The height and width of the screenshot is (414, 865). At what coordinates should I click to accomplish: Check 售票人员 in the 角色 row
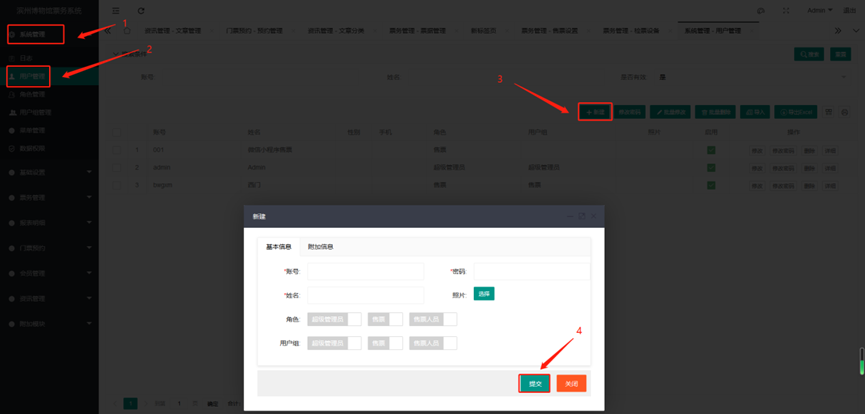[433, 319]
